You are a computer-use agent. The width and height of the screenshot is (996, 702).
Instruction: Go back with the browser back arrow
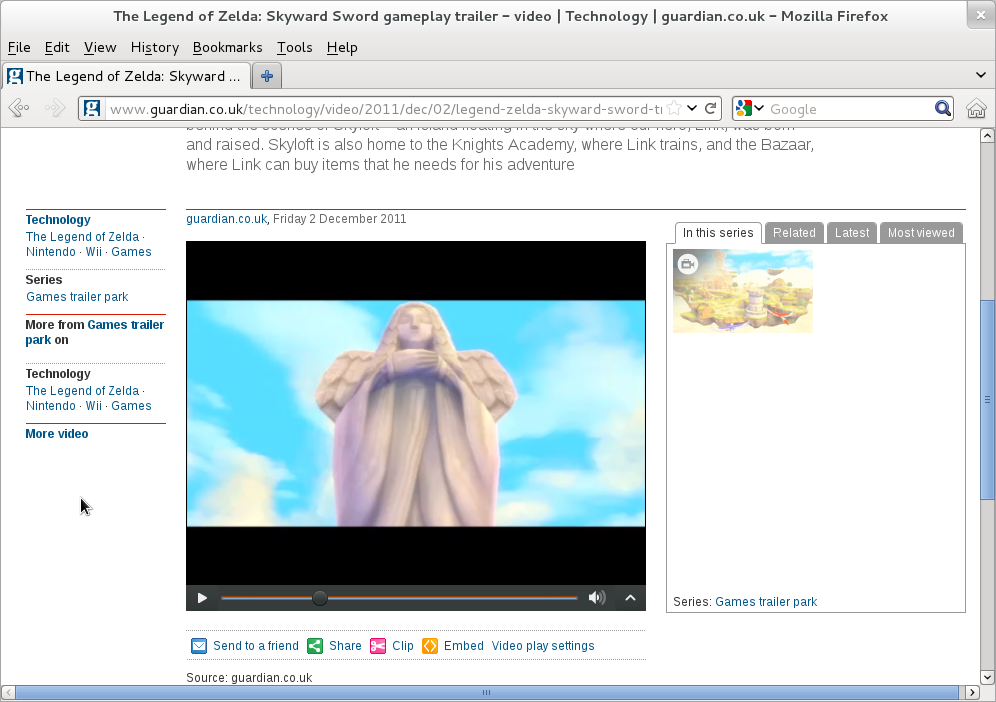[x=19, y=109]
